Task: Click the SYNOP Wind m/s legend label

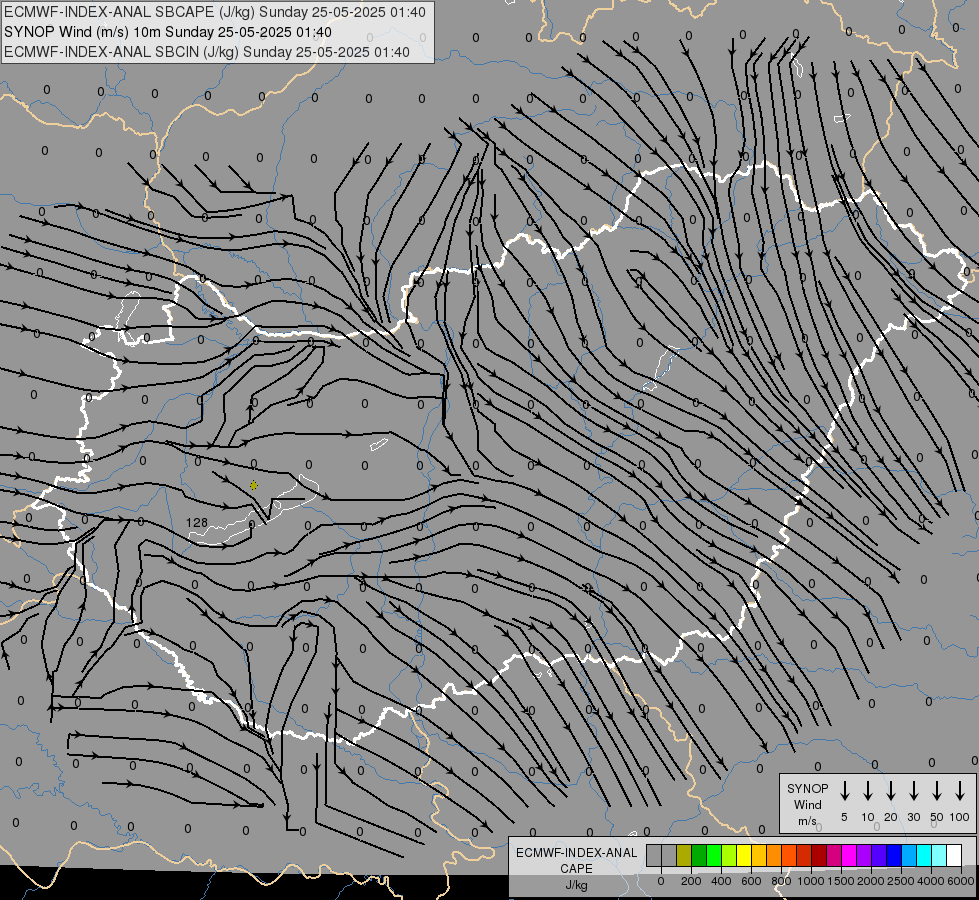Action: pos(807,804)
